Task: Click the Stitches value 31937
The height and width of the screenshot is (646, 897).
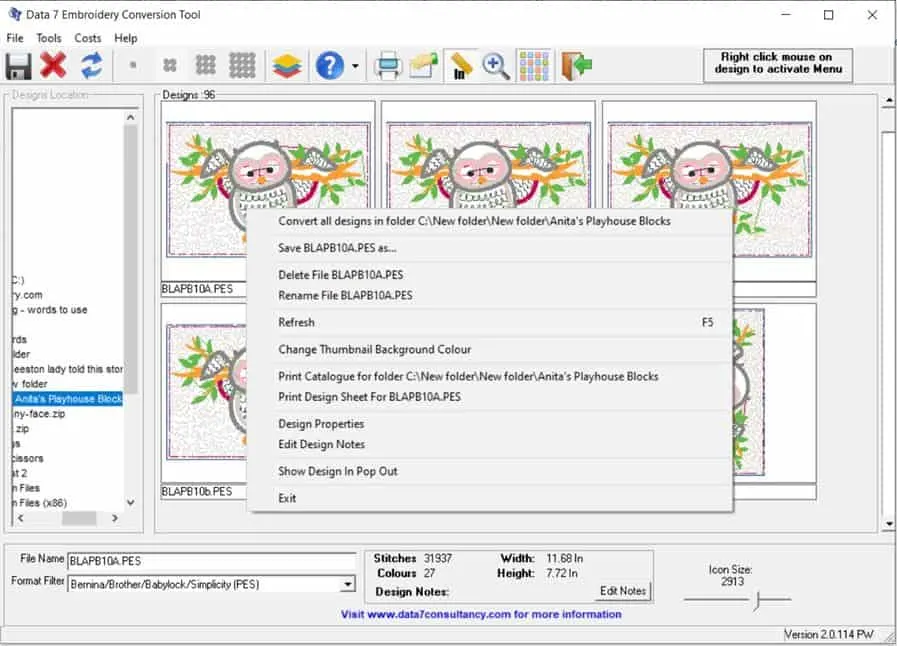Action: pos(438,558)
